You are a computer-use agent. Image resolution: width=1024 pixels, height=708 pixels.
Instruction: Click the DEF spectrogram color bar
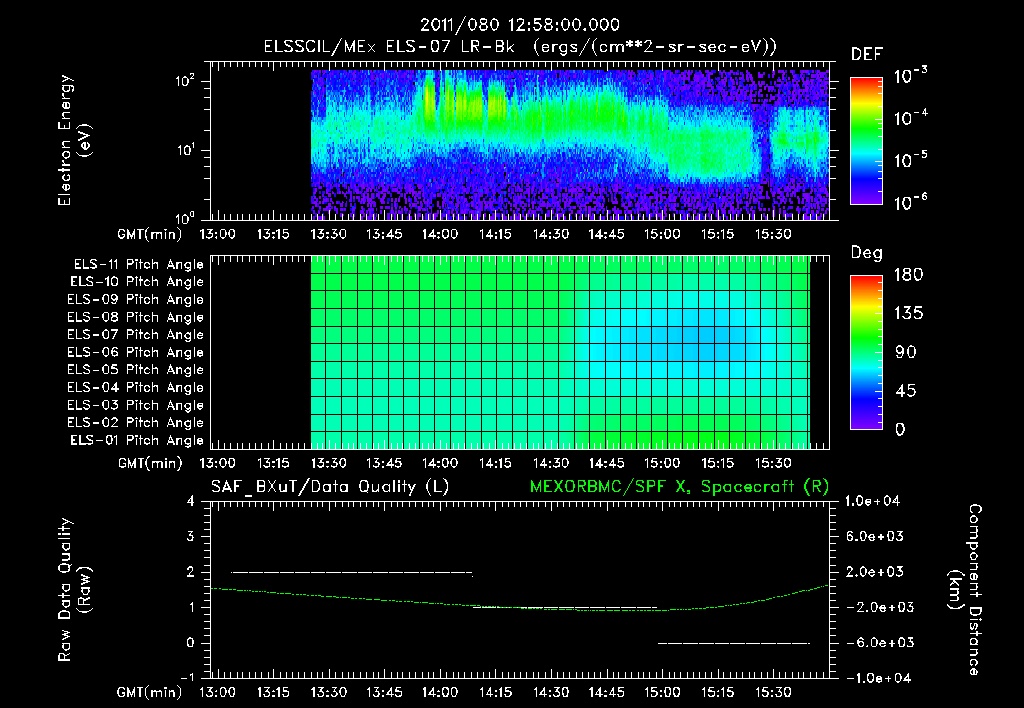866,141
